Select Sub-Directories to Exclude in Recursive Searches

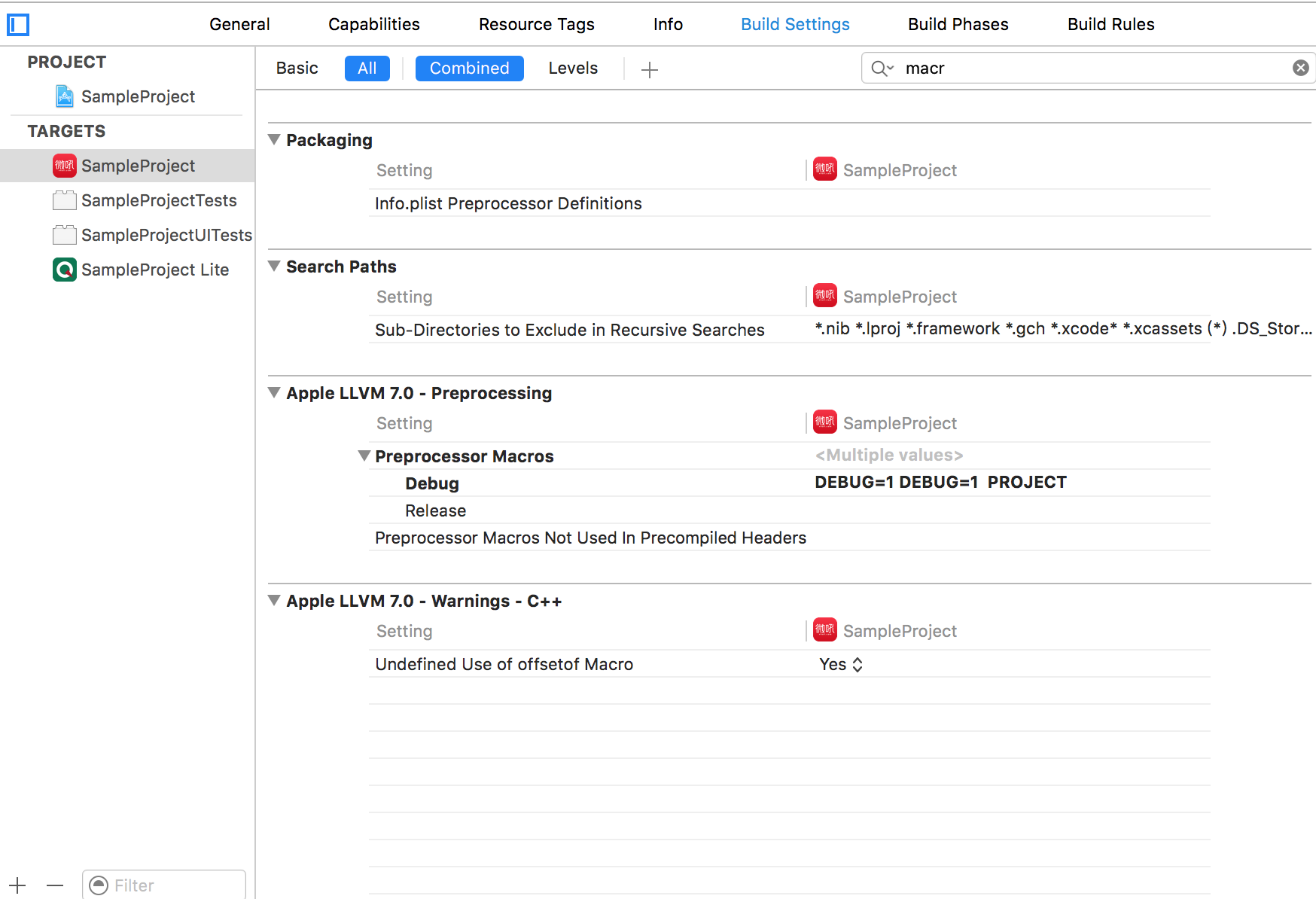790,330
